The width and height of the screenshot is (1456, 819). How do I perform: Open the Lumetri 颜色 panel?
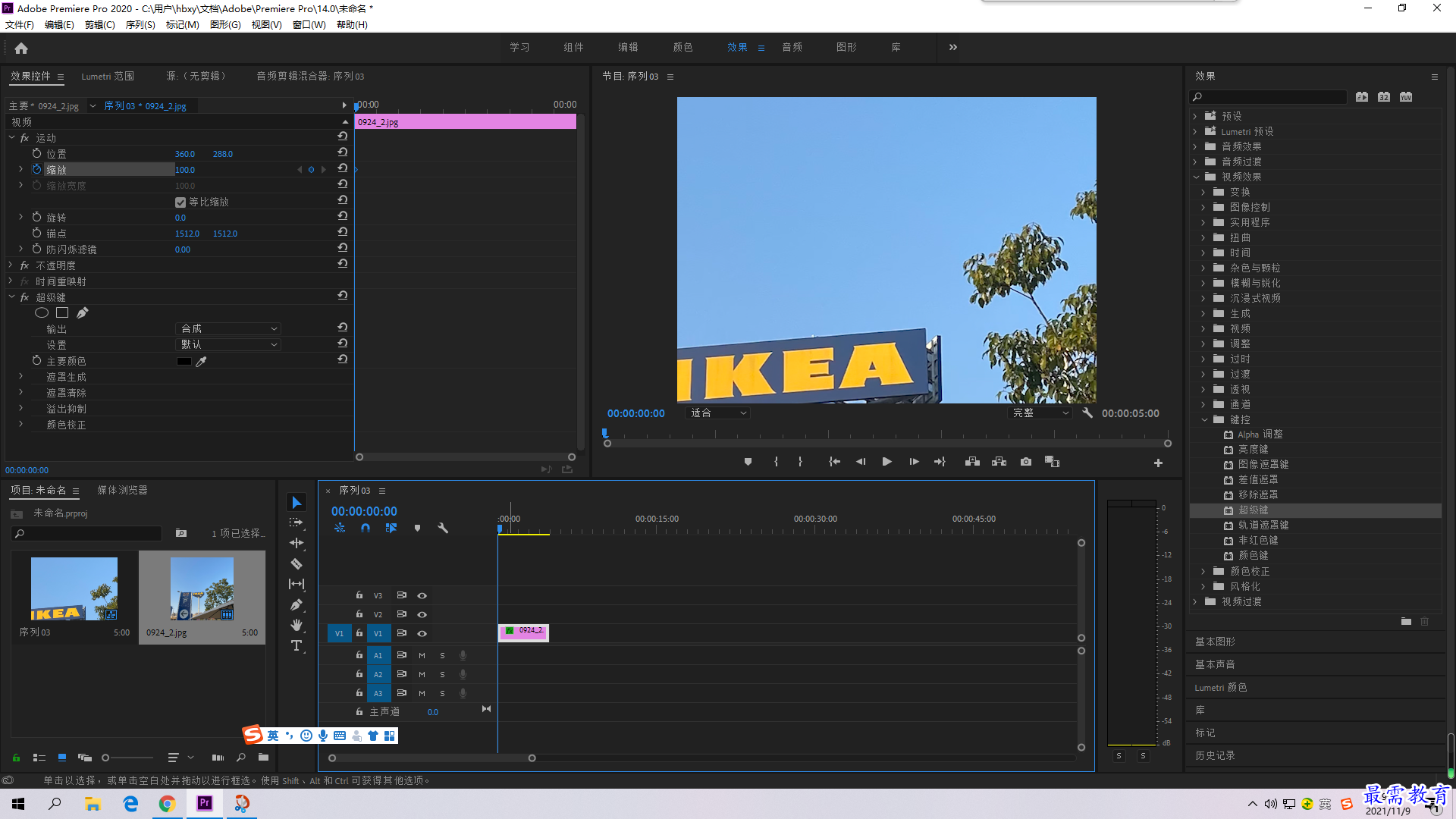point(1221,687)
